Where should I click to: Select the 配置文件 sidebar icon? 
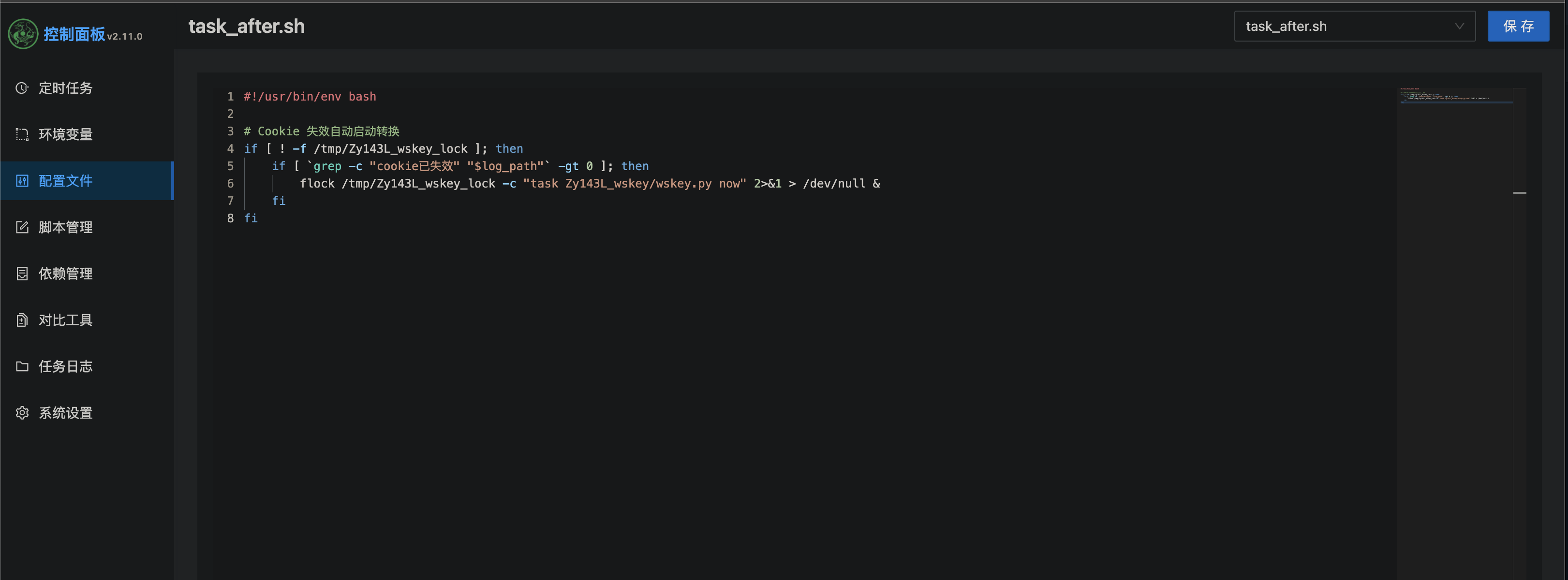pos(22,181)
